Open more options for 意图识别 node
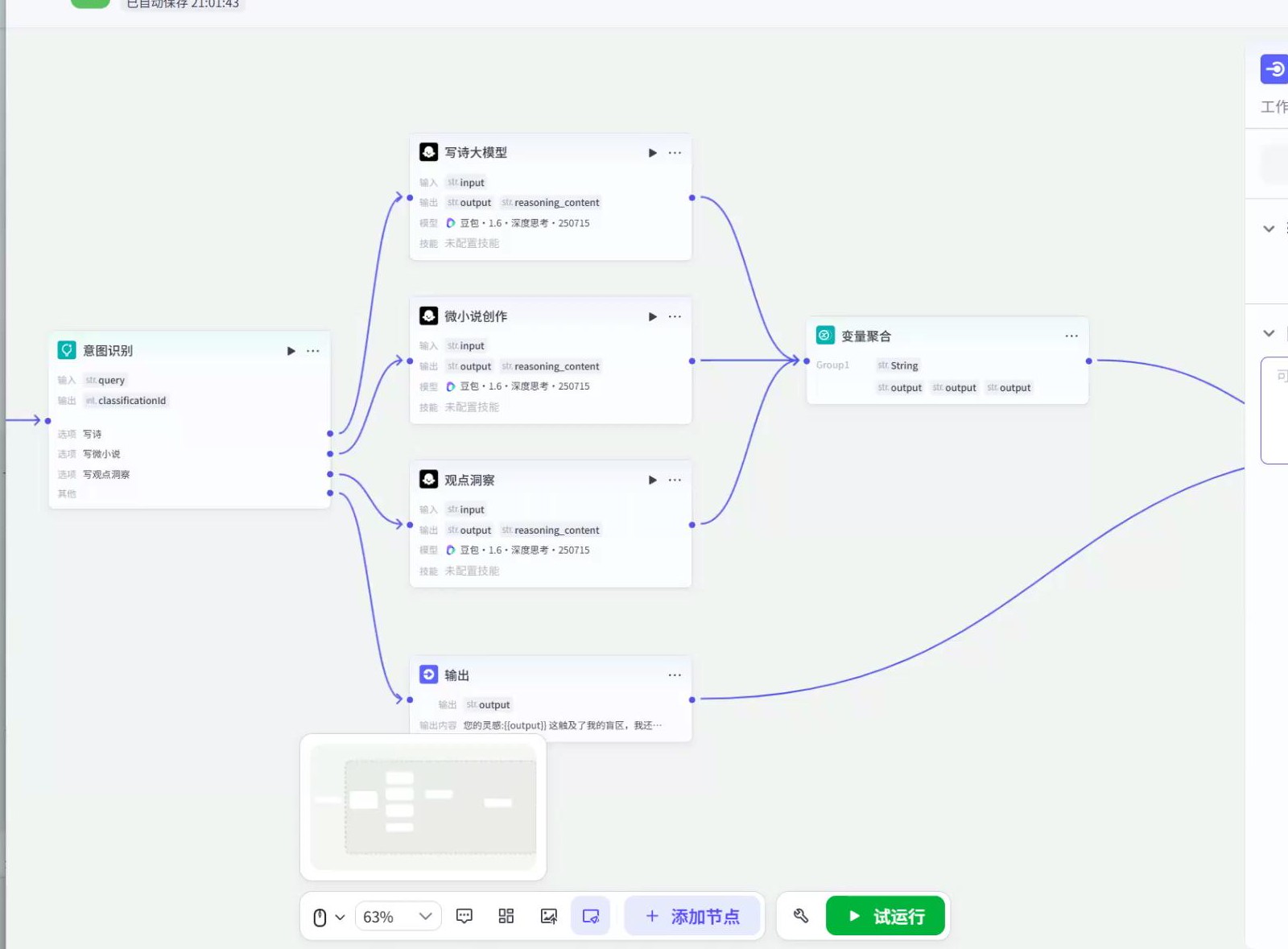This screenshot has width=1288, height=949. [x=313, y=351]
